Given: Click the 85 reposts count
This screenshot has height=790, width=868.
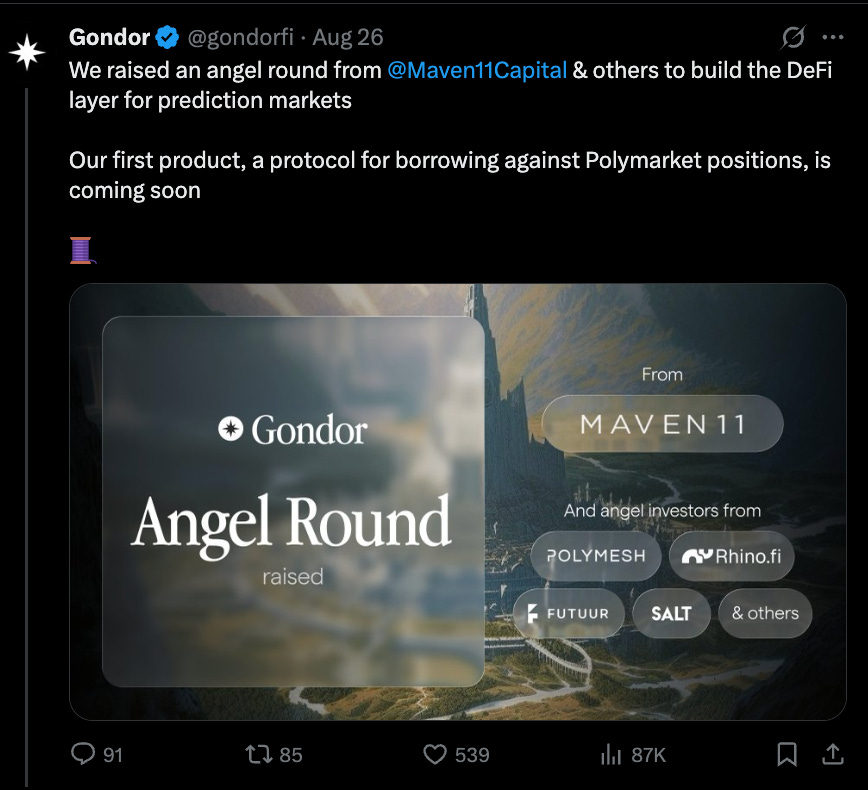Looking at the screenshot, I should coord(291,755).
